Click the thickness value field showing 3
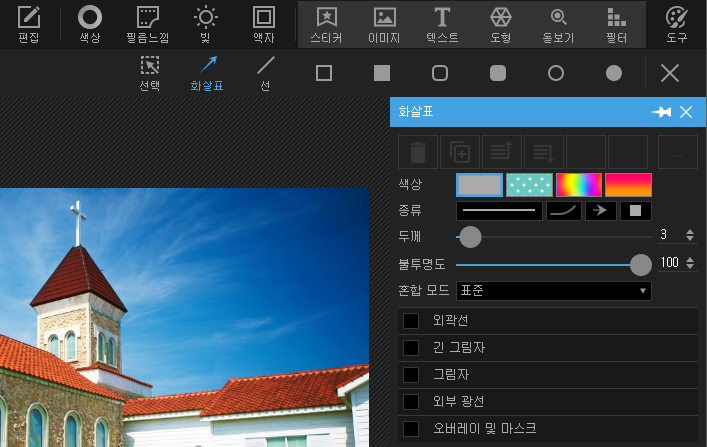The width and height of the screenshot is (707, 447). point(670,235)
